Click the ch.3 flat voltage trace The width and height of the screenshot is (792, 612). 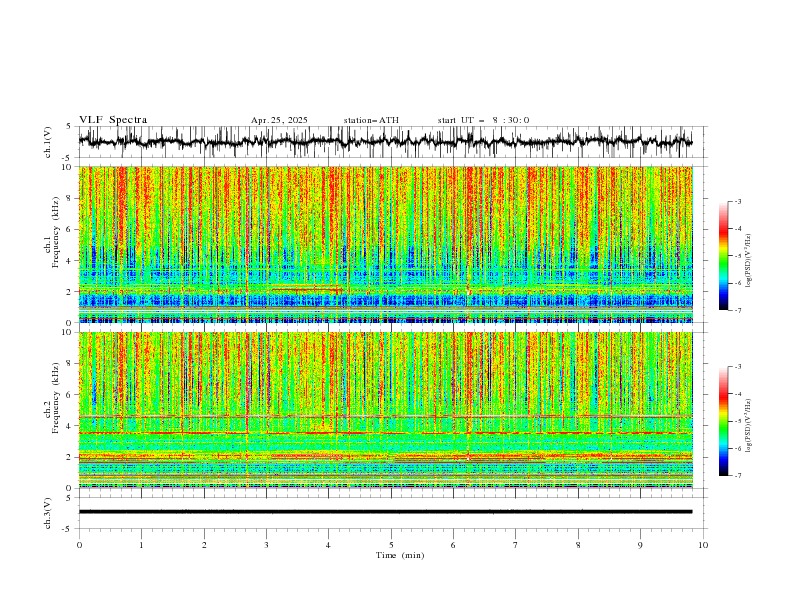385,512
